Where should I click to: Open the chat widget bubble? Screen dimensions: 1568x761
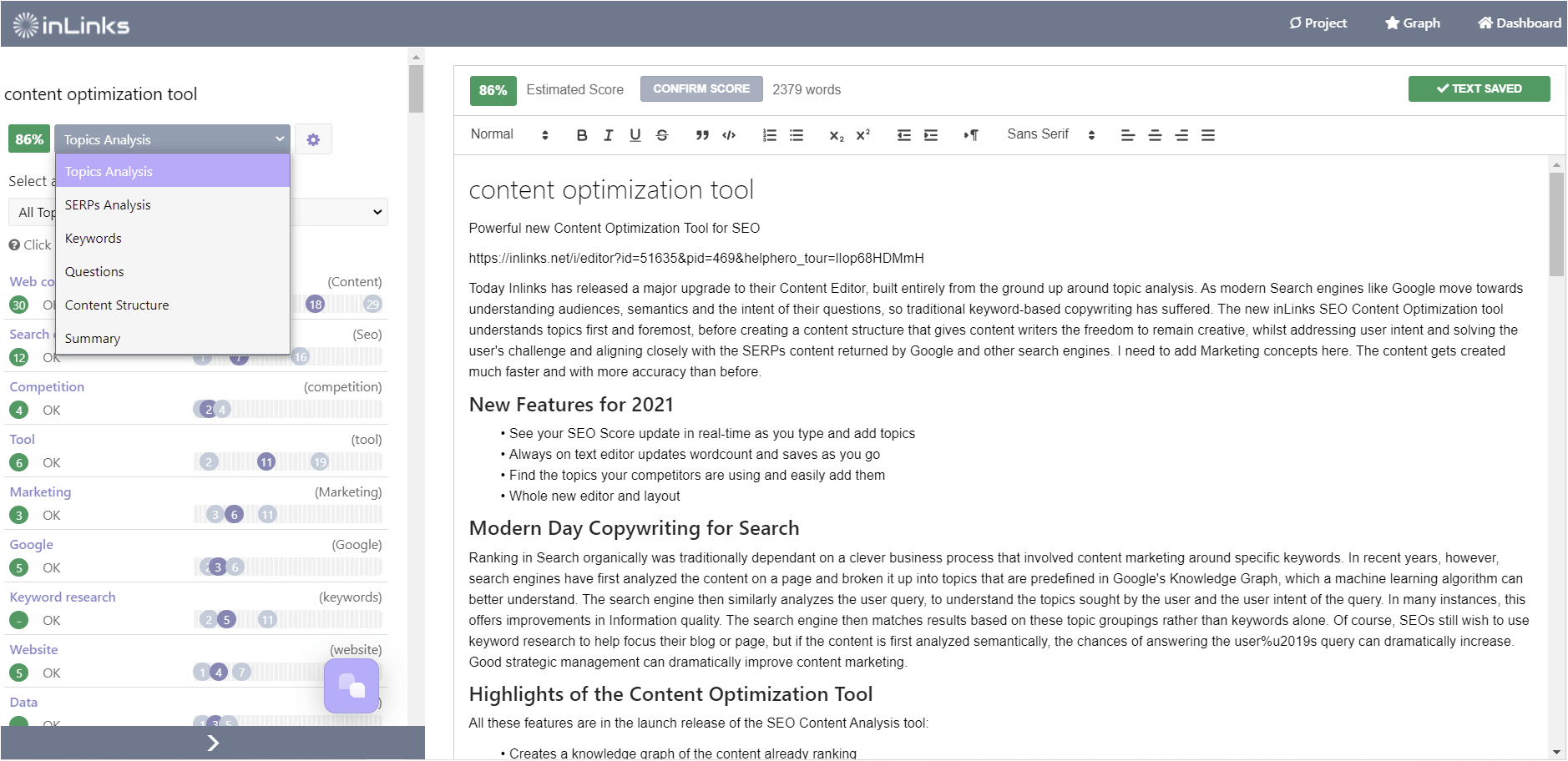click(352, 687)
